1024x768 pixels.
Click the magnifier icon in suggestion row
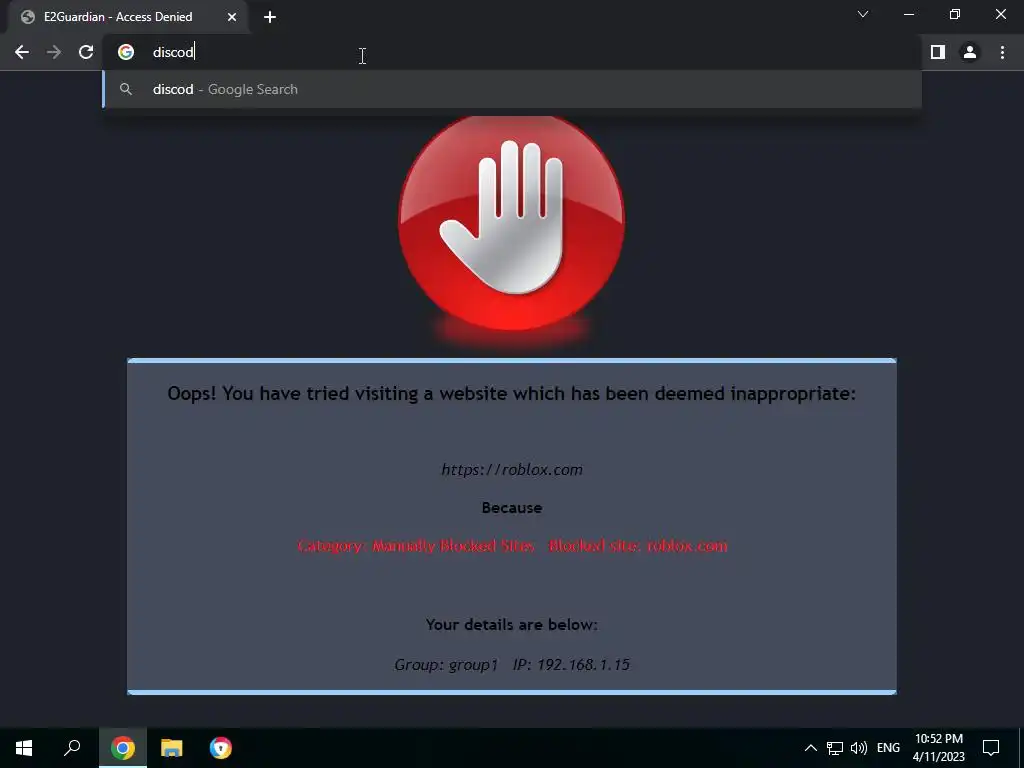[126, 89]
